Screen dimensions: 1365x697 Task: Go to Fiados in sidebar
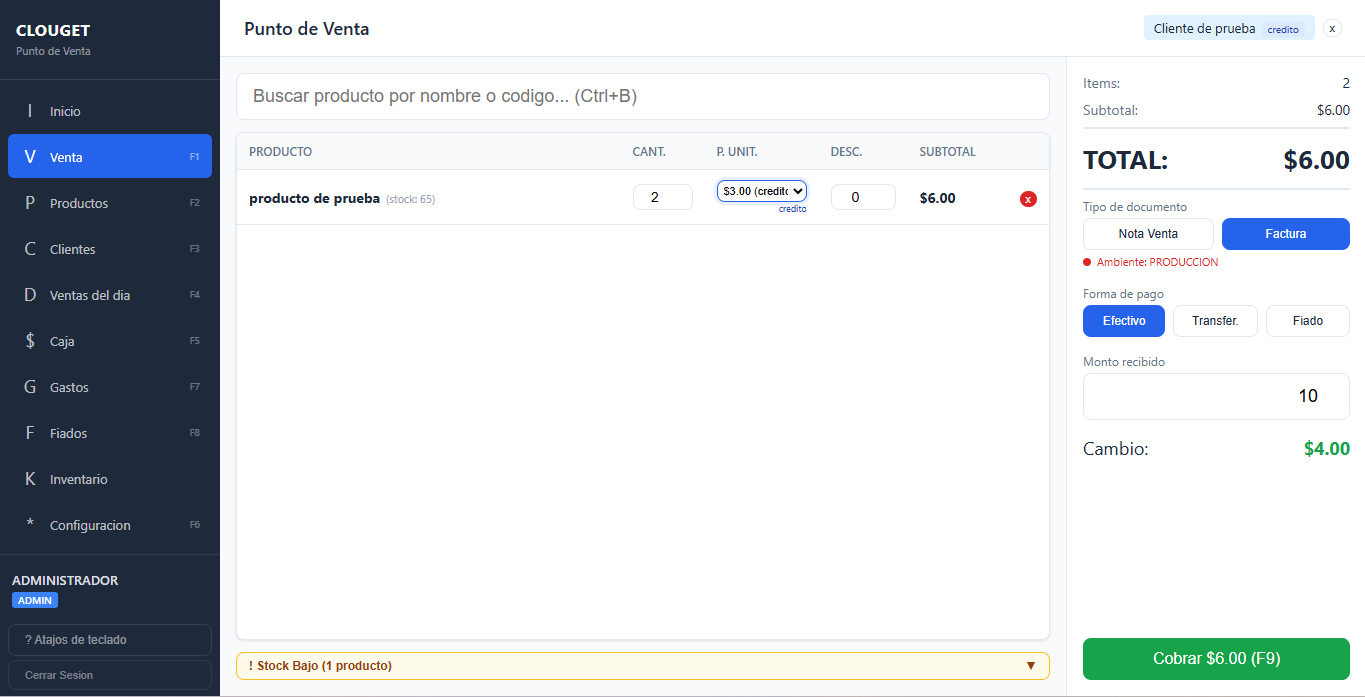pyautogui.click(x=68, y=433)
